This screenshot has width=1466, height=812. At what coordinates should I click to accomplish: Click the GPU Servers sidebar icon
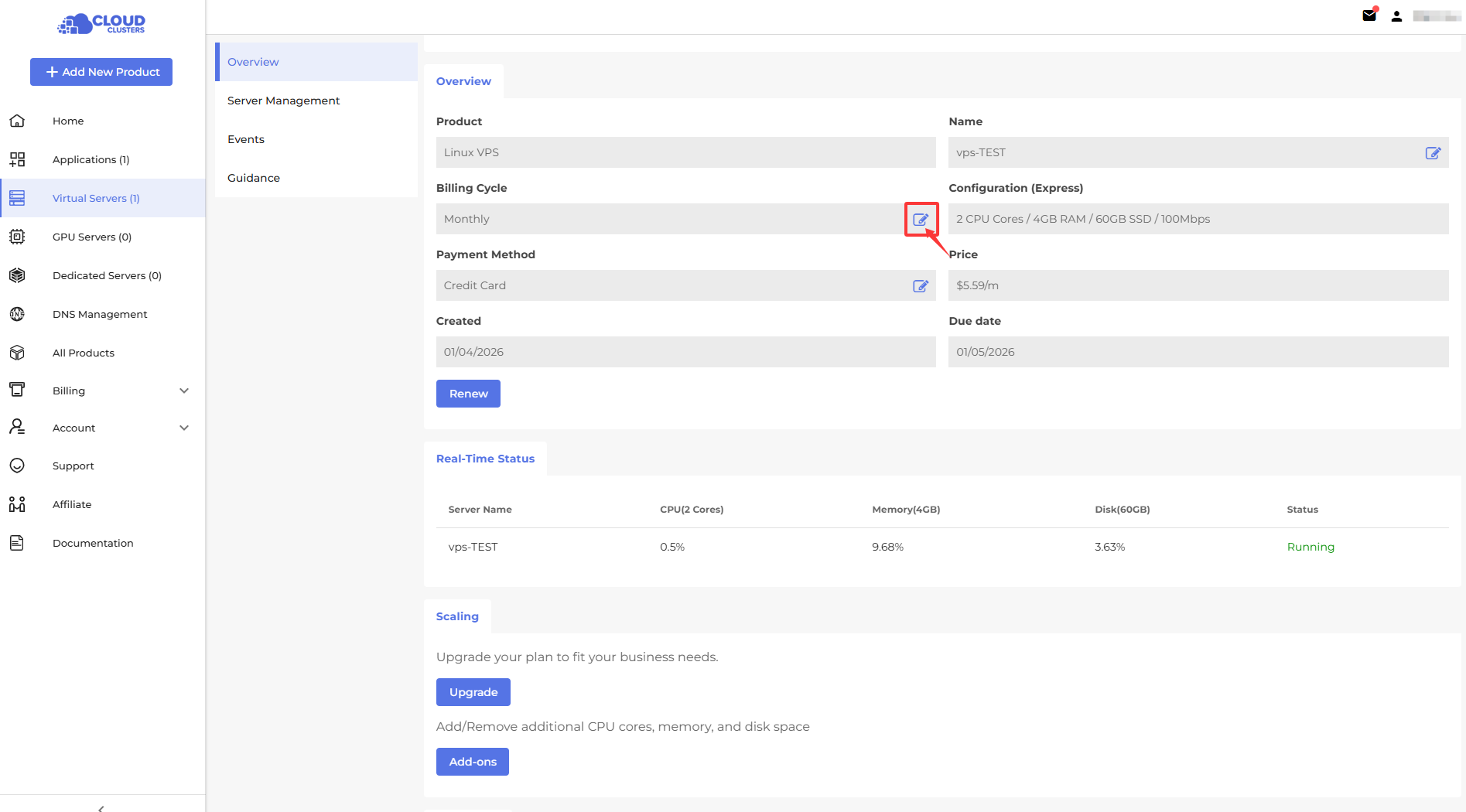(17, 237)
